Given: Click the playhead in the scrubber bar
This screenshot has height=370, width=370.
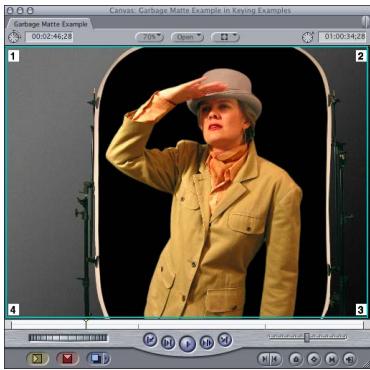Looking at the screenshot, I should click(x=86, y=323).
